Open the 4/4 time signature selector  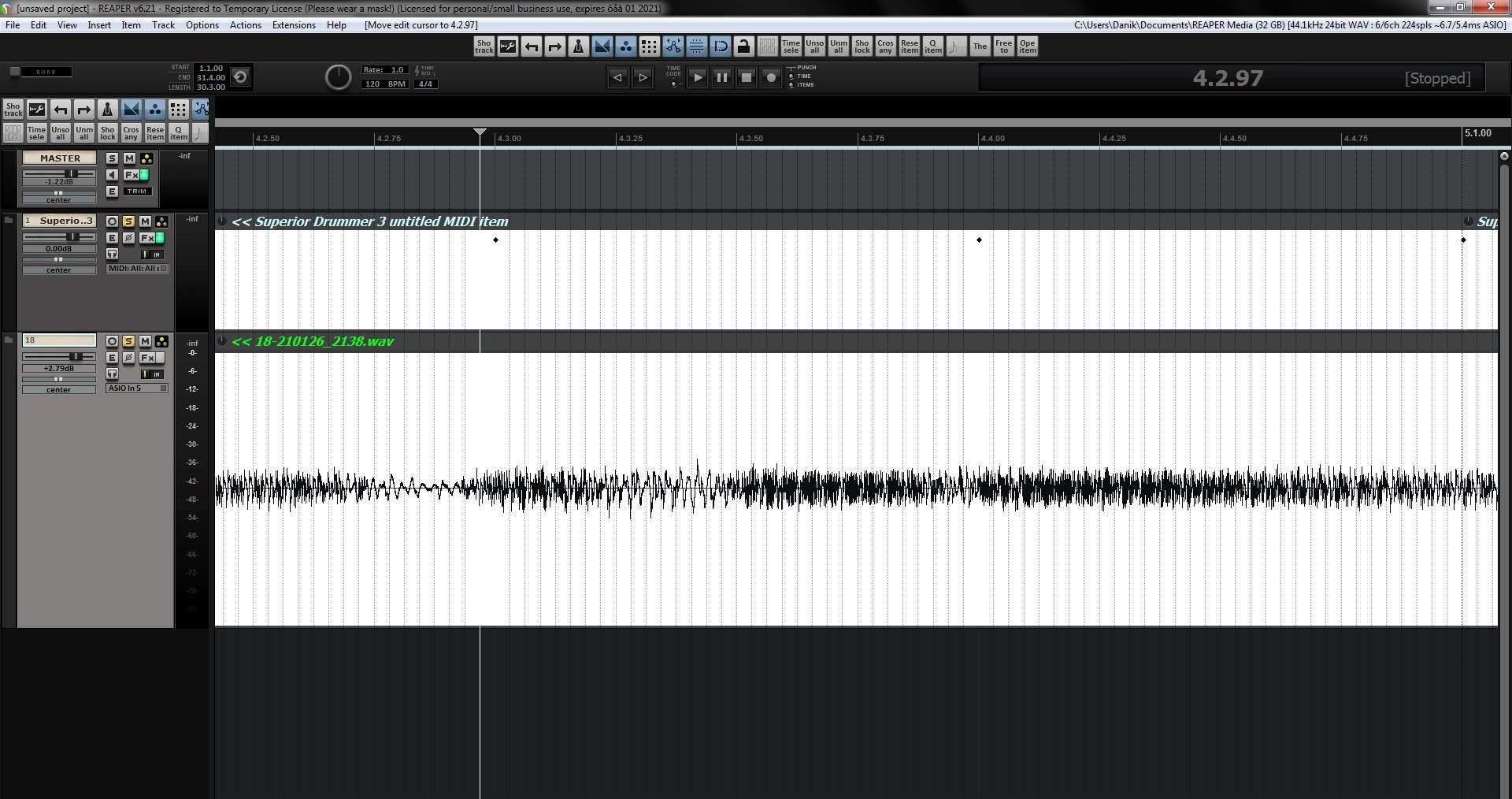pyautogui.click(x=425, y=84)
